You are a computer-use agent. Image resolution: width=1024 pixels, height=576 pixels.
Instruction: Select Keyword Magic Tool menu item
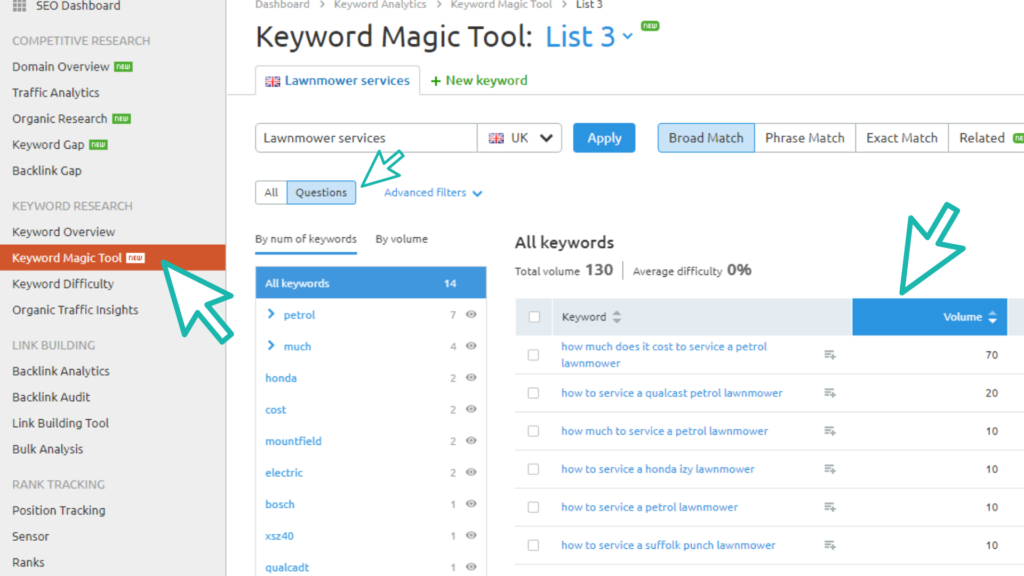113,258
